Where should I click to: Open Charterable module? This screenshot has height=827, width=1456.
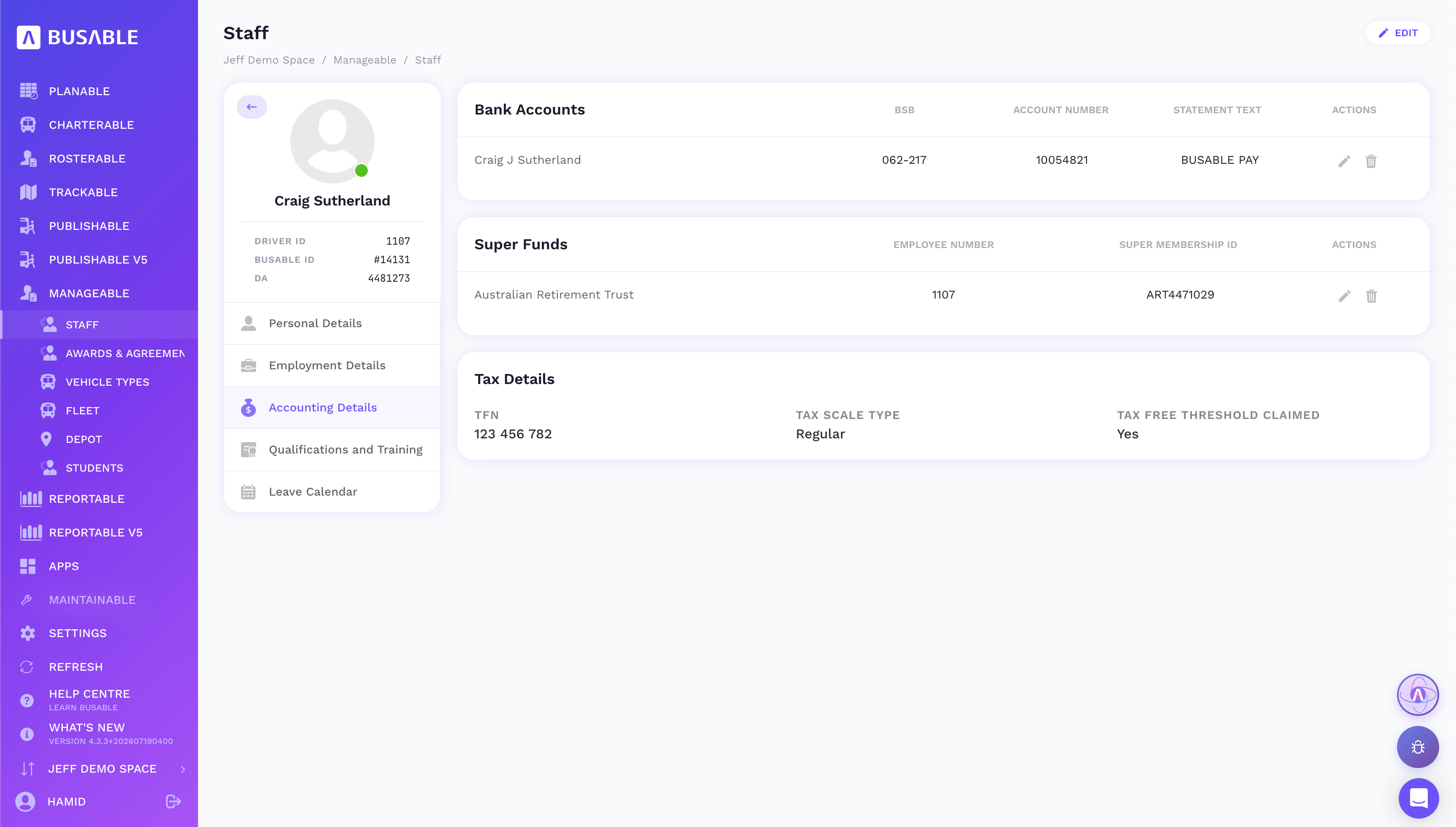click(99, 125)
